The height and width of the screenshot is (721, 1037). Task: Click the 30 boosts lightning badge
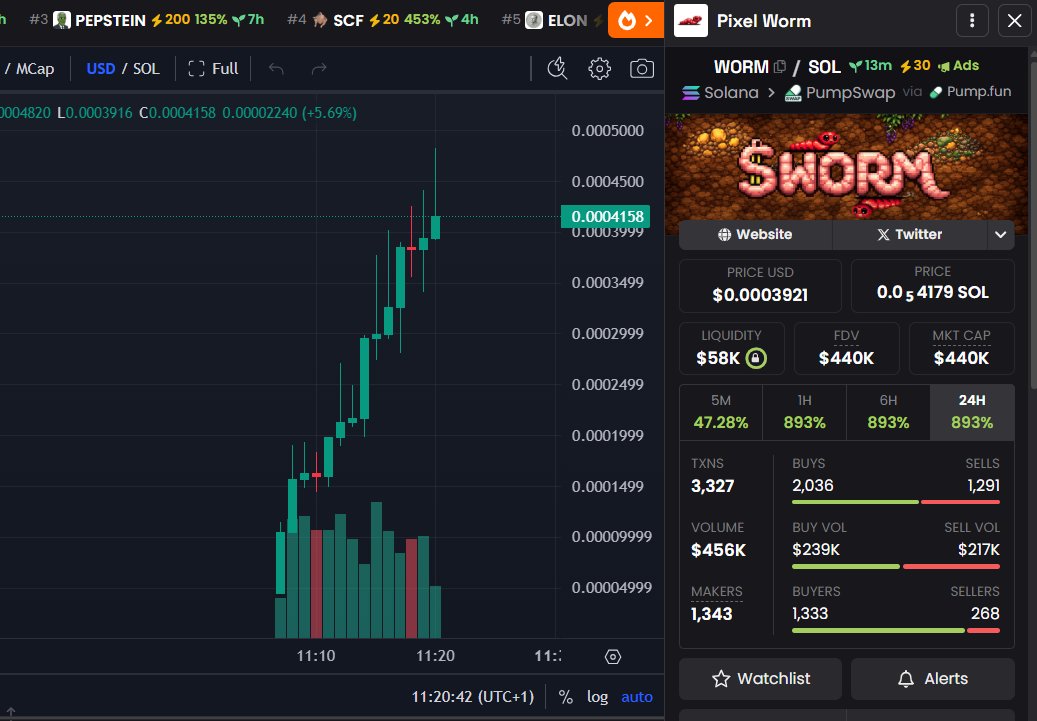tap(915, 65)
